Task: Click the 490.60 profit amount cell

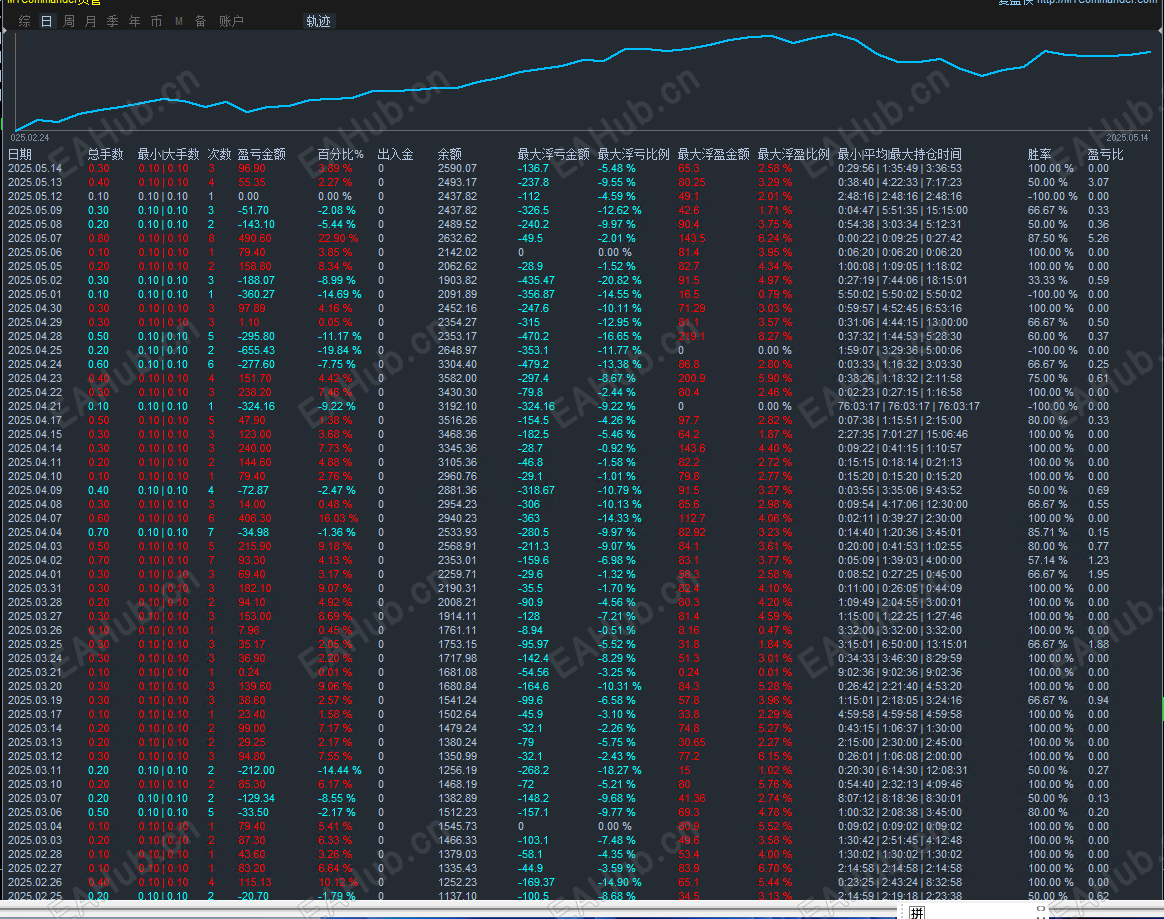Action: [255, 238]
